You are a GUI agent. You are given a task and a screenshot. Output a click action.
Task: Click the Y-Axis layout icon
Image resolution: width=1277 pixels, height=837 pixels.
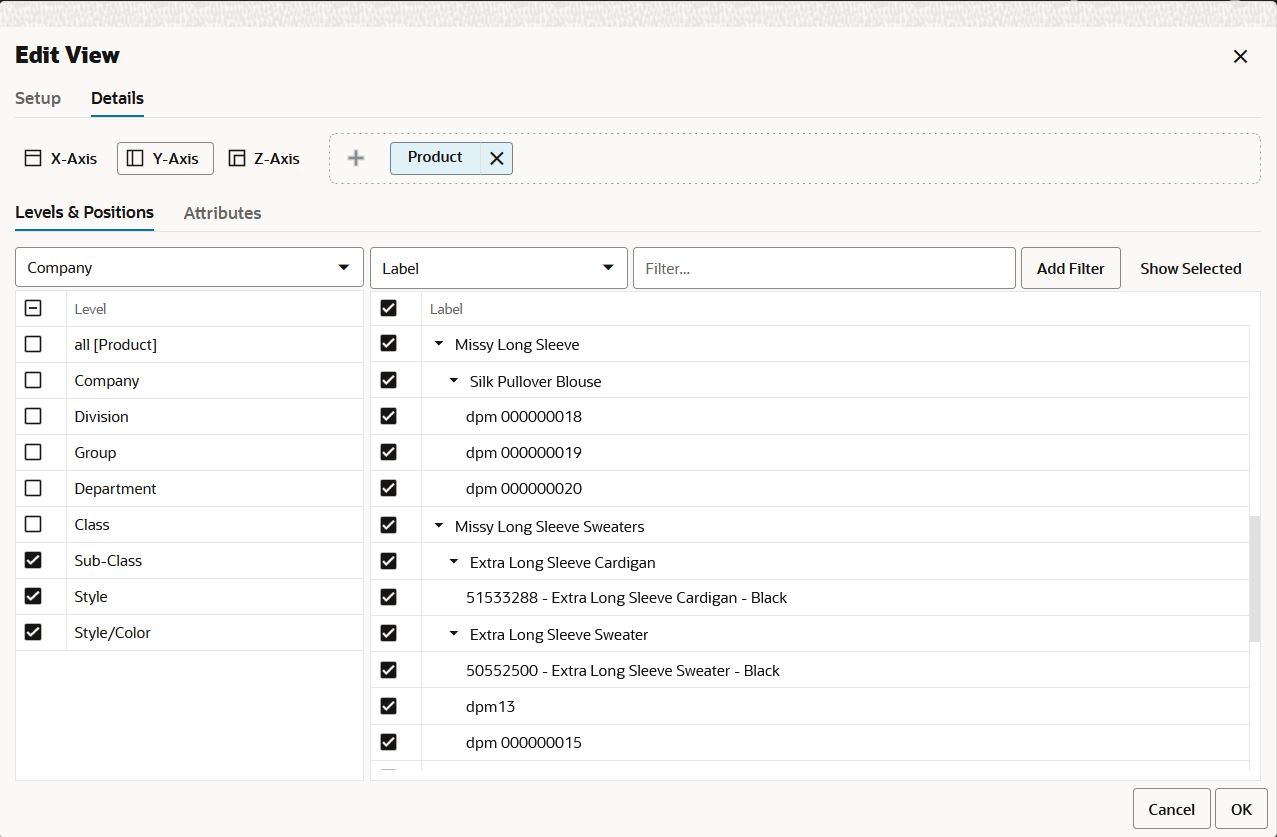(135, 158)
